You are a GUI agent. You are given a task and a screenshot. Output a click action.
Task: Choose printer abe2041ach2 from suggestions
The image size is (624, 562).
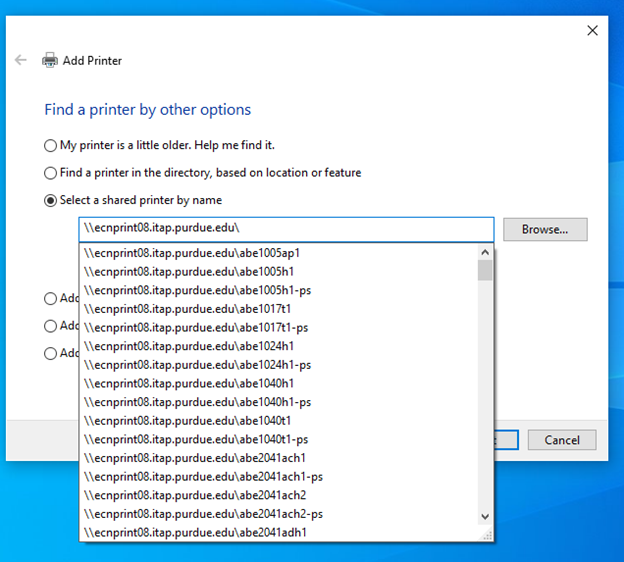pyautogui.click(x=279, y=495)
